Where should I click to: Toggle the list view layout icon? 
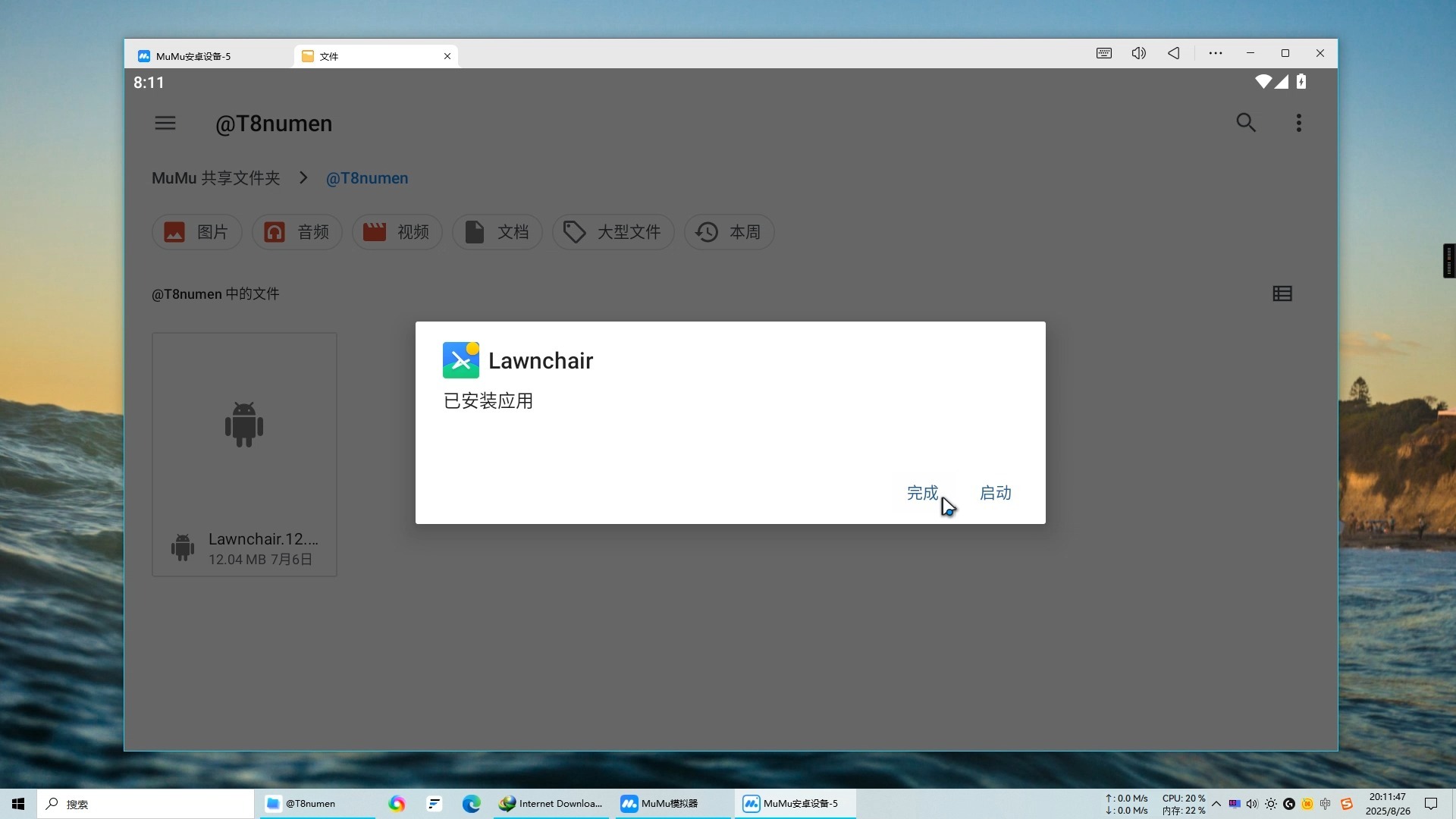point(1282,293)
